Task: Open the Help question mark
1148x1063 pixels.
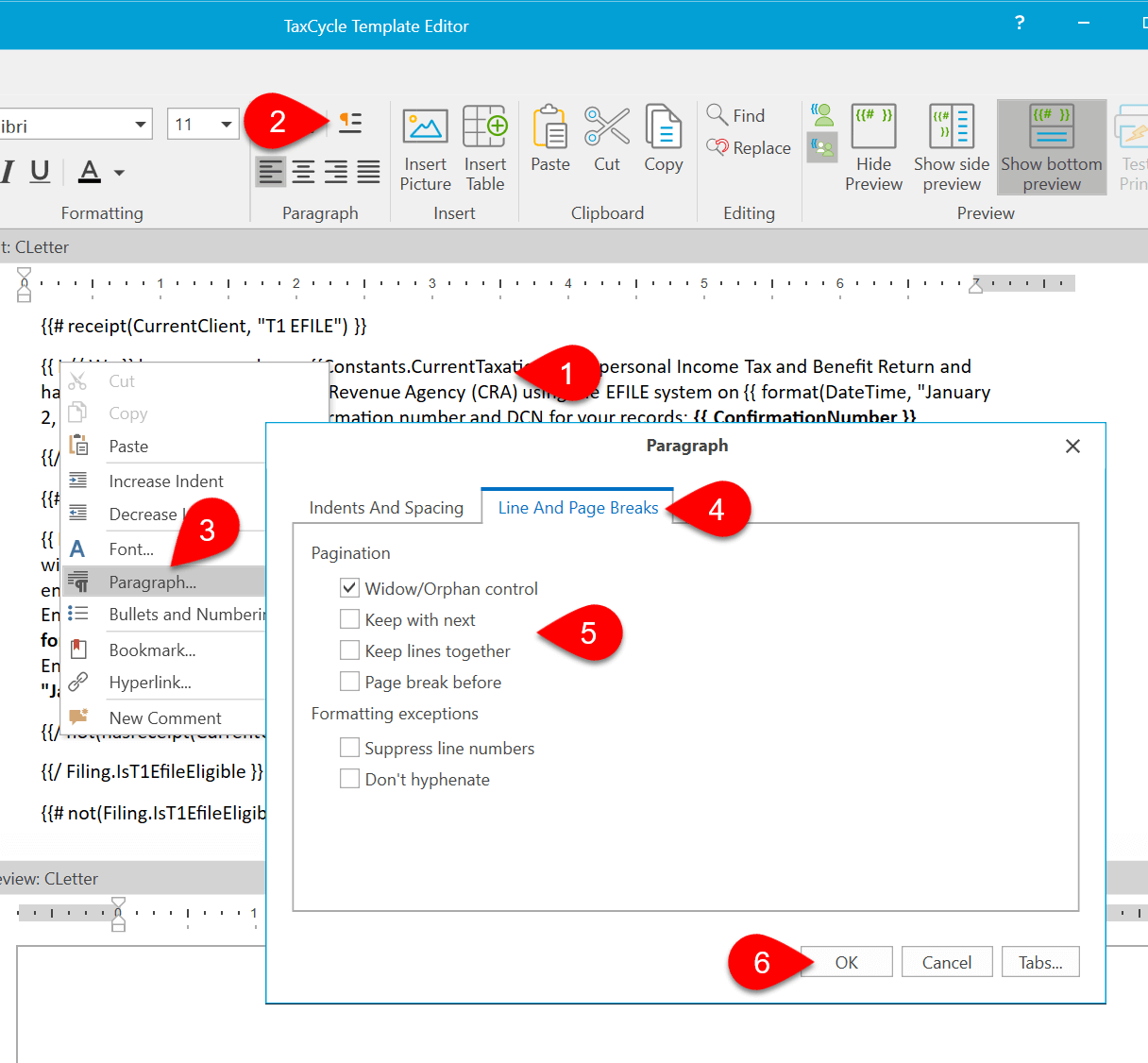Action: [1020, 23]
